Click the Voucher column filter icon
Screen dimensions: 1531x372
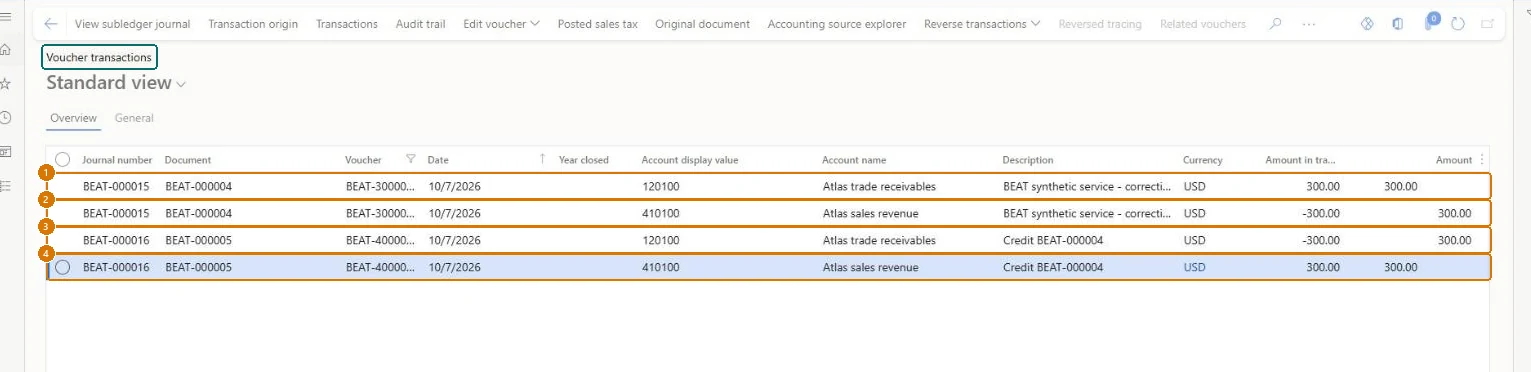click(x=411, y=159)
